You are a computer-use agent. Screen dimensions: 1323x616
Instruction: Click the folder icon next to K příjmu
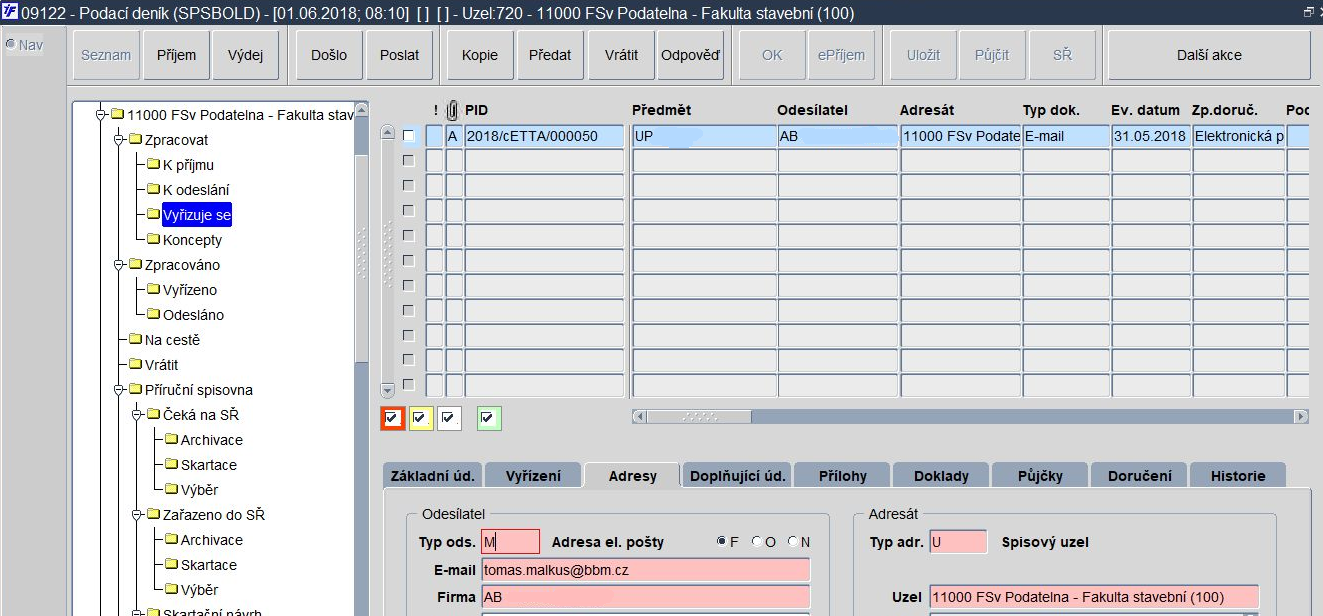click(153, 164)
